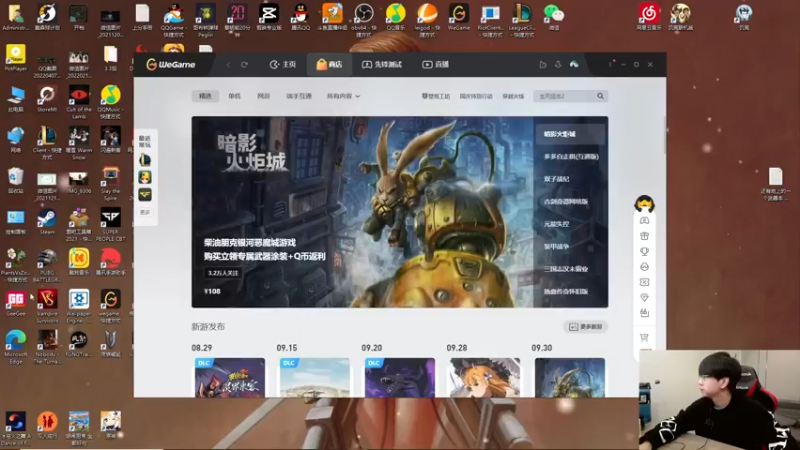The width and height of the screenshot is (800, 450).
Task: Select the 精选 featured filter
Action: click(205, 96)
